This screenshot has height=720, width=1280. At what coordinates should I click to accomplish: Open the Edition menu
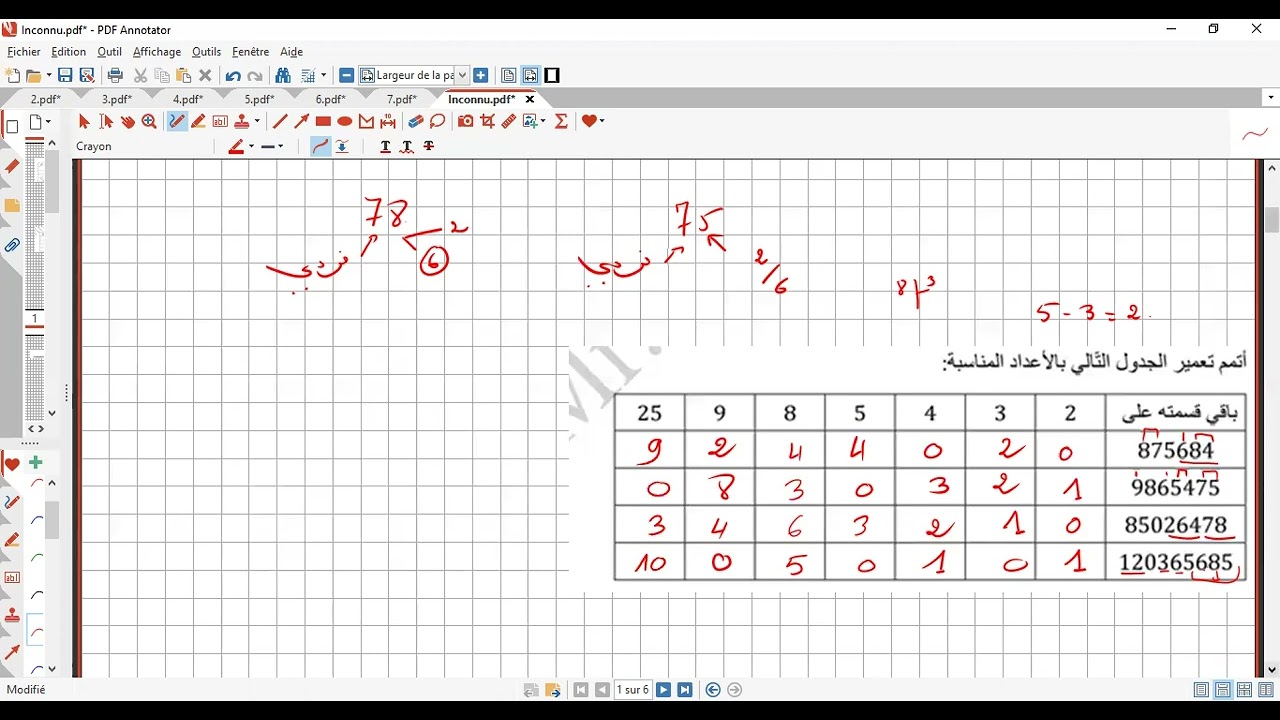[69, 52]
